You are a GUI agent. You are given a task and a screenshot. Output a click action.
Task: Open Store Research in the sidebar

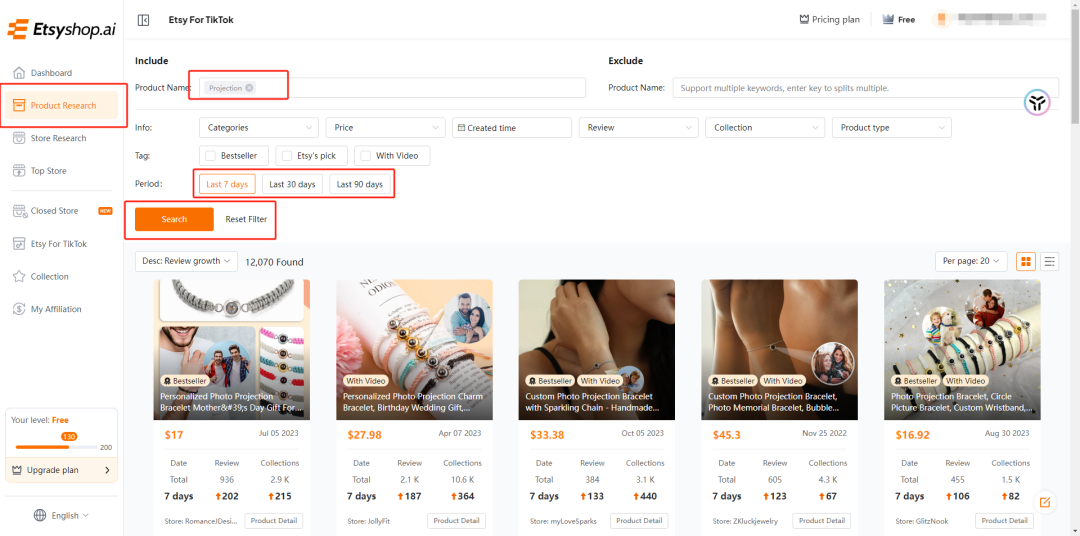[x=61, y=138]
